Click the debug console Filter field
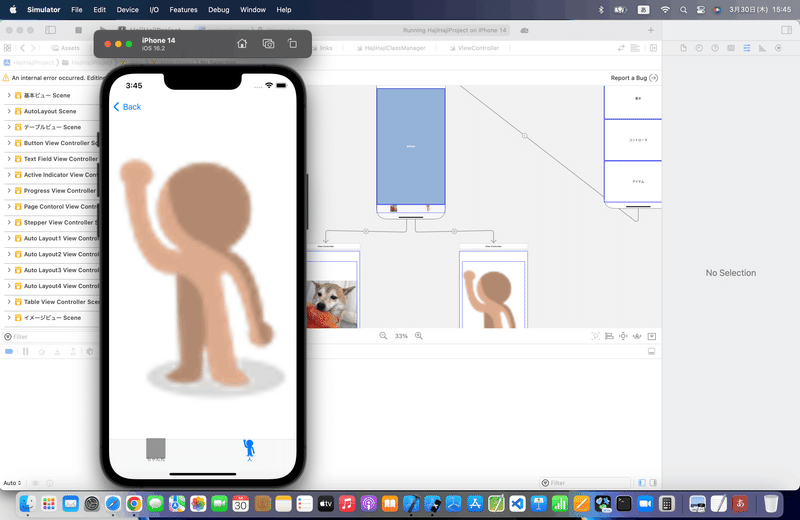 point(585,483)
